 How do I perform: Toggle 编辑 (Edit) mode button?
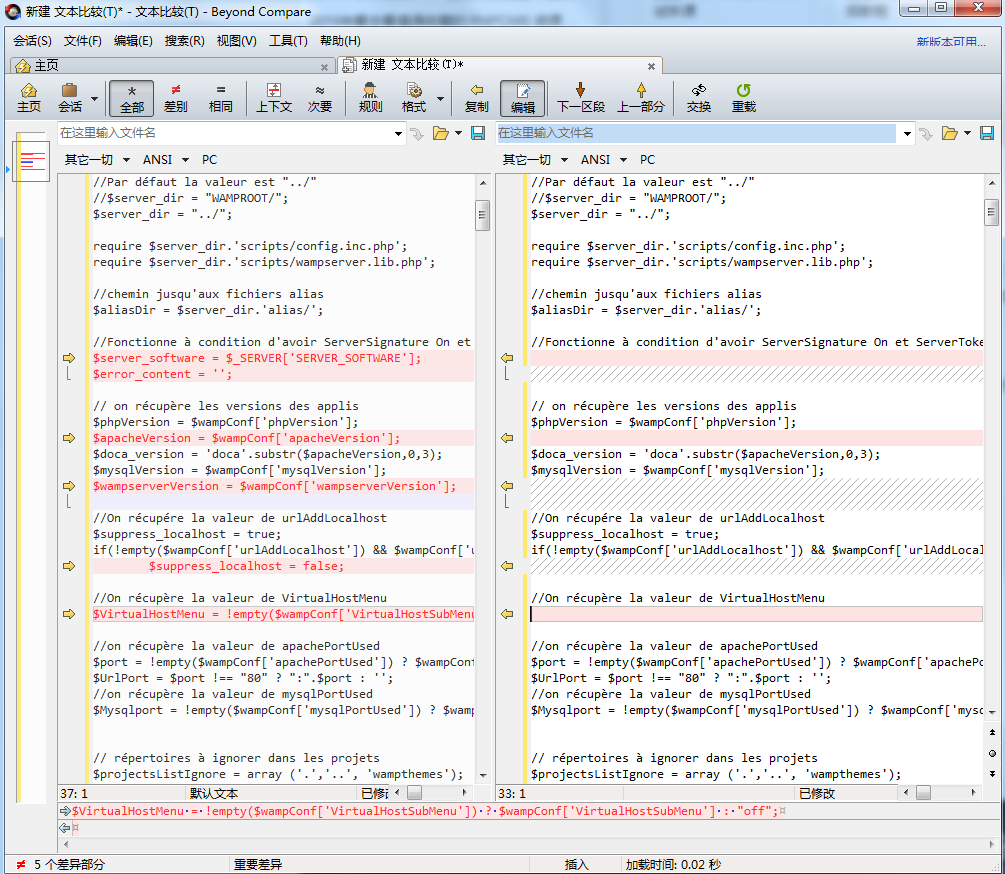coord(522,97)
